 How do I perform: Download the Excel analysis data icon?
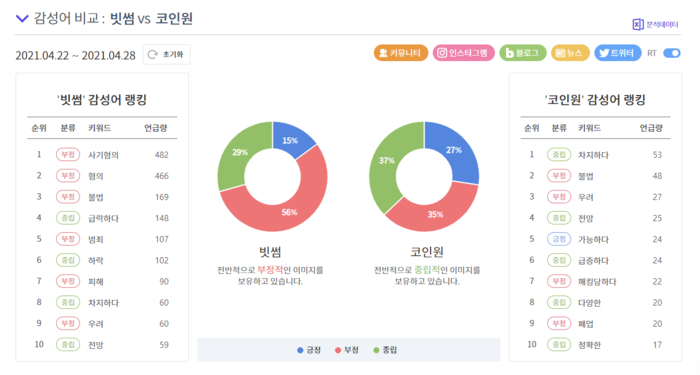638,24
